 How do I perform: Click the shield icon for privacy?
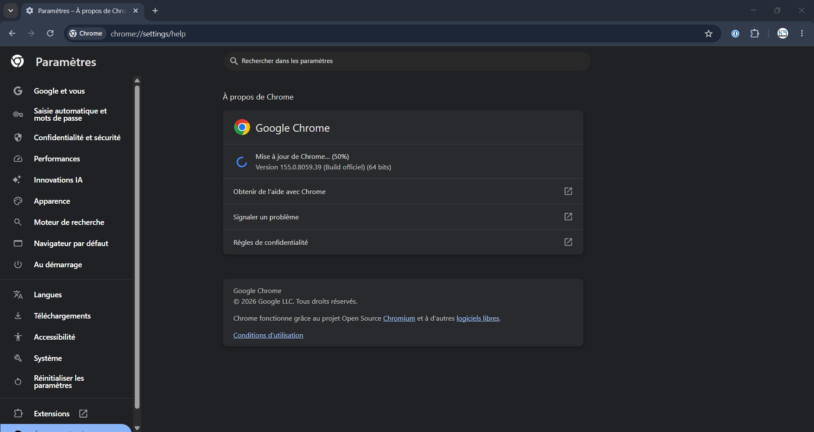18,138
